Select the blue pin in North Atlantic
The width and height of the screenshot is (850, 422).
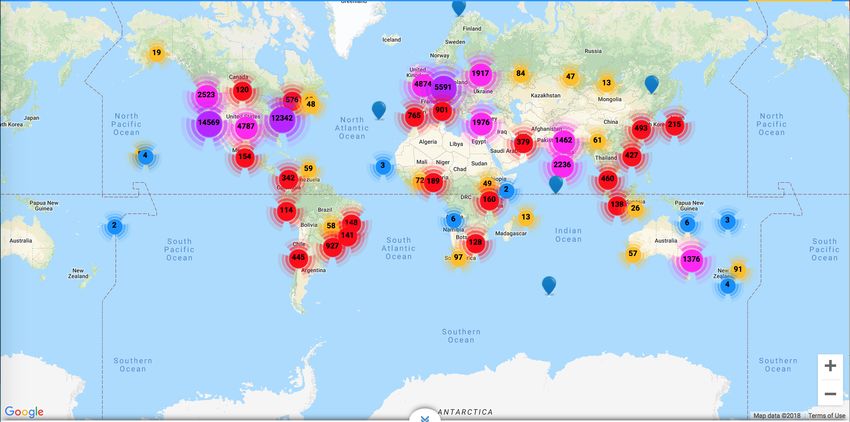[378, 109]
